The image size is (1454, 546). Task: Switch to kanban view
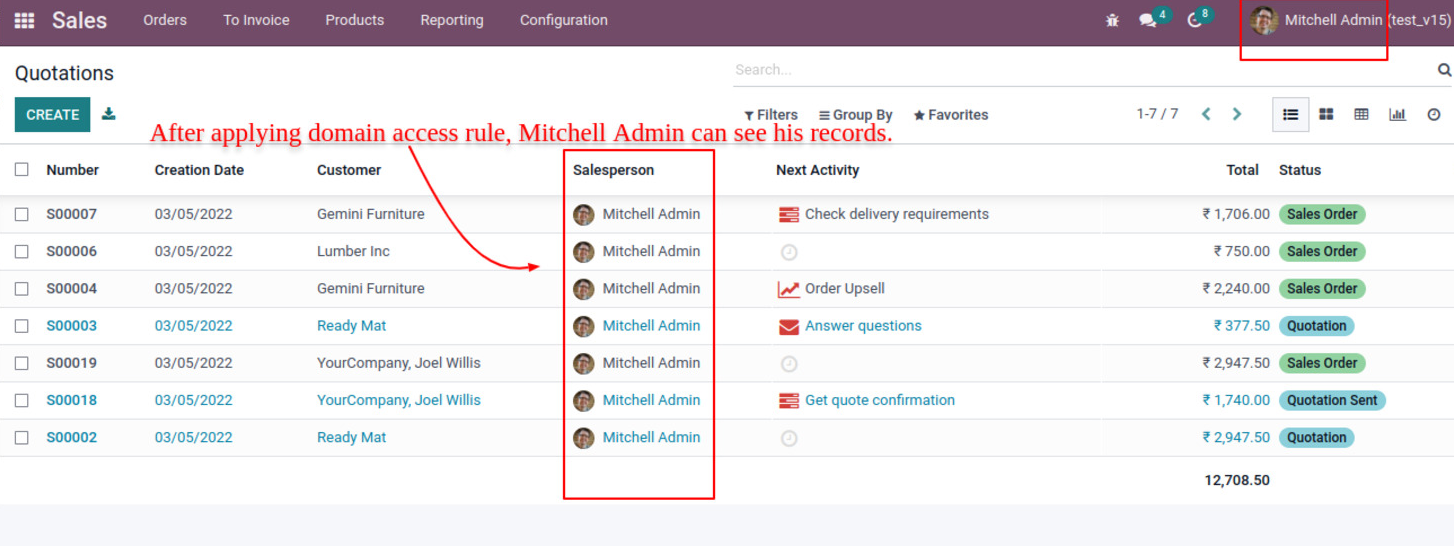[1326, 115]
